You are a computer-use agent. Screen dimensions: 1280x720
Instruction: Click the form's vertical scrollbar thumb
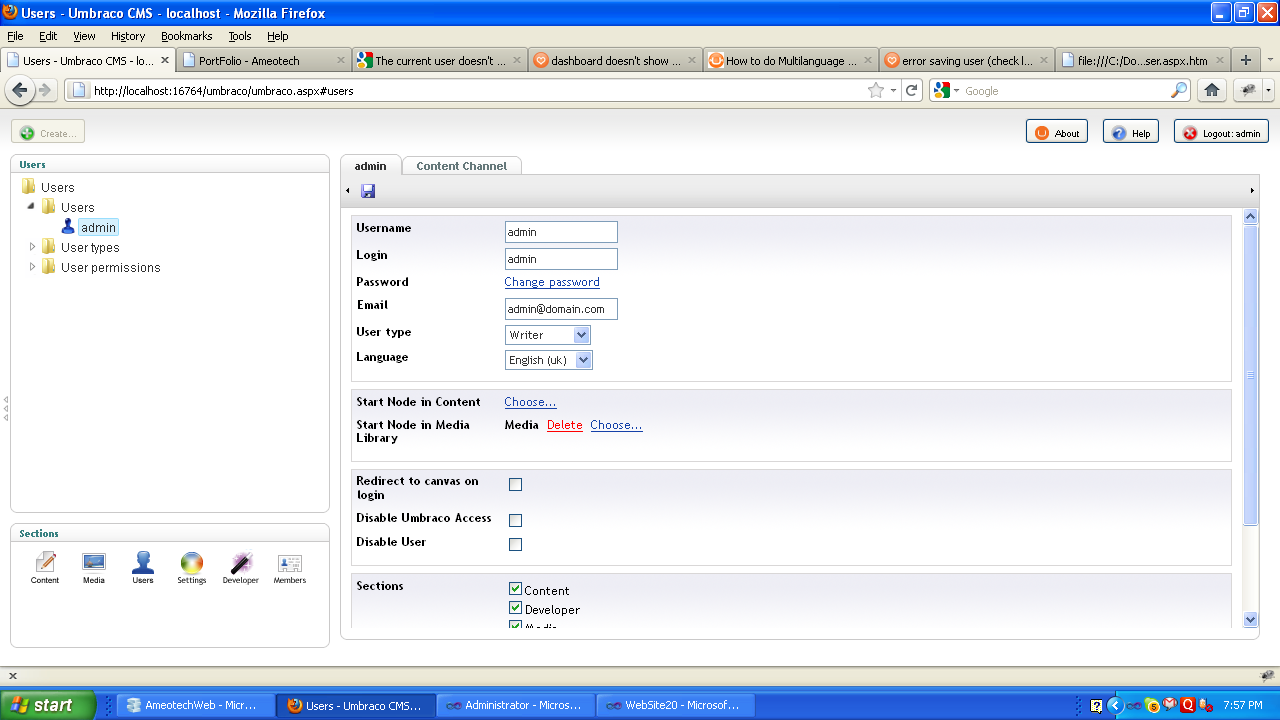tap(1250, 375)
